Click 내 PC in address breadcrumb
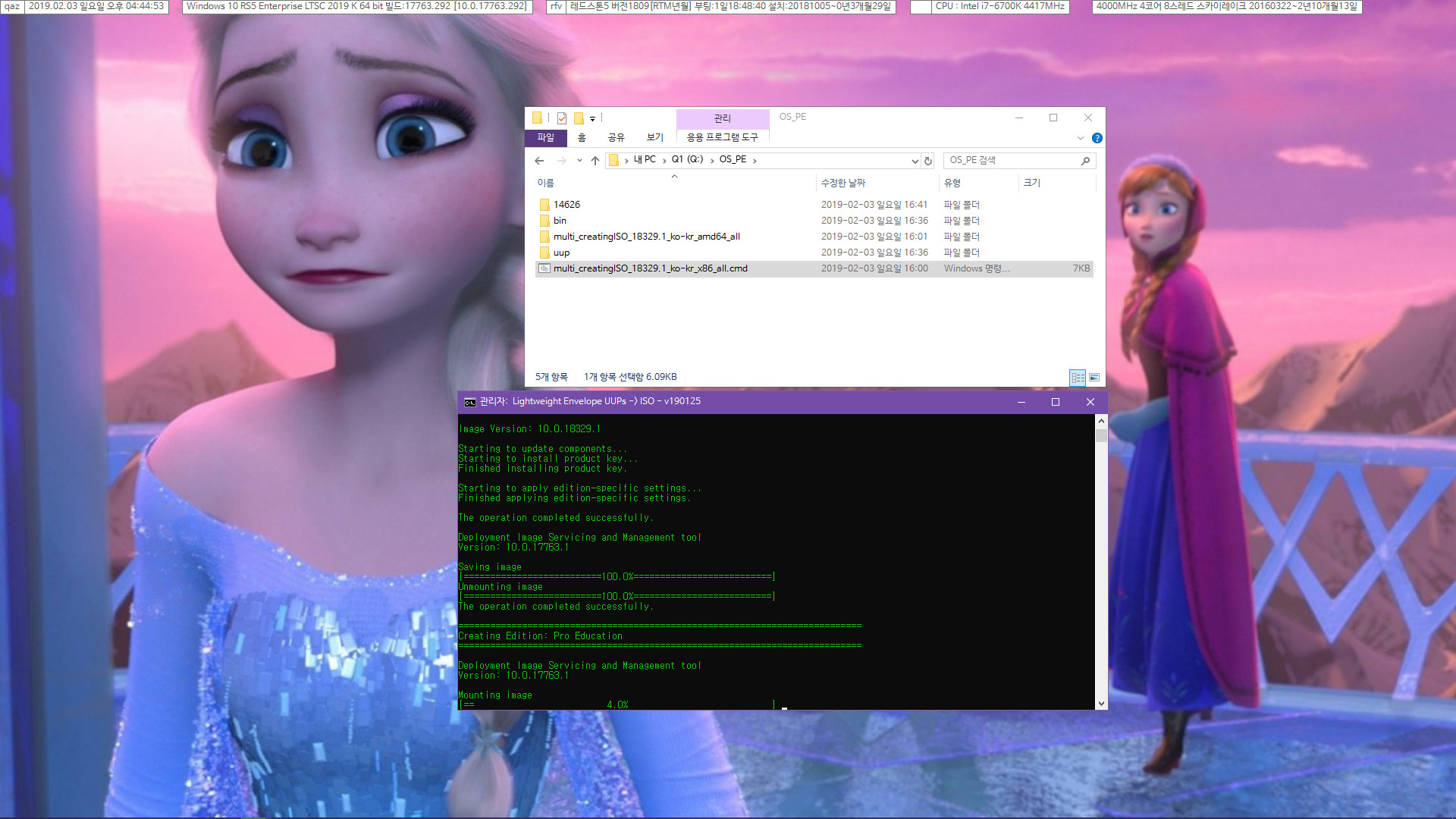Screen dimensions: 1456x819 (x=645, y=159)
